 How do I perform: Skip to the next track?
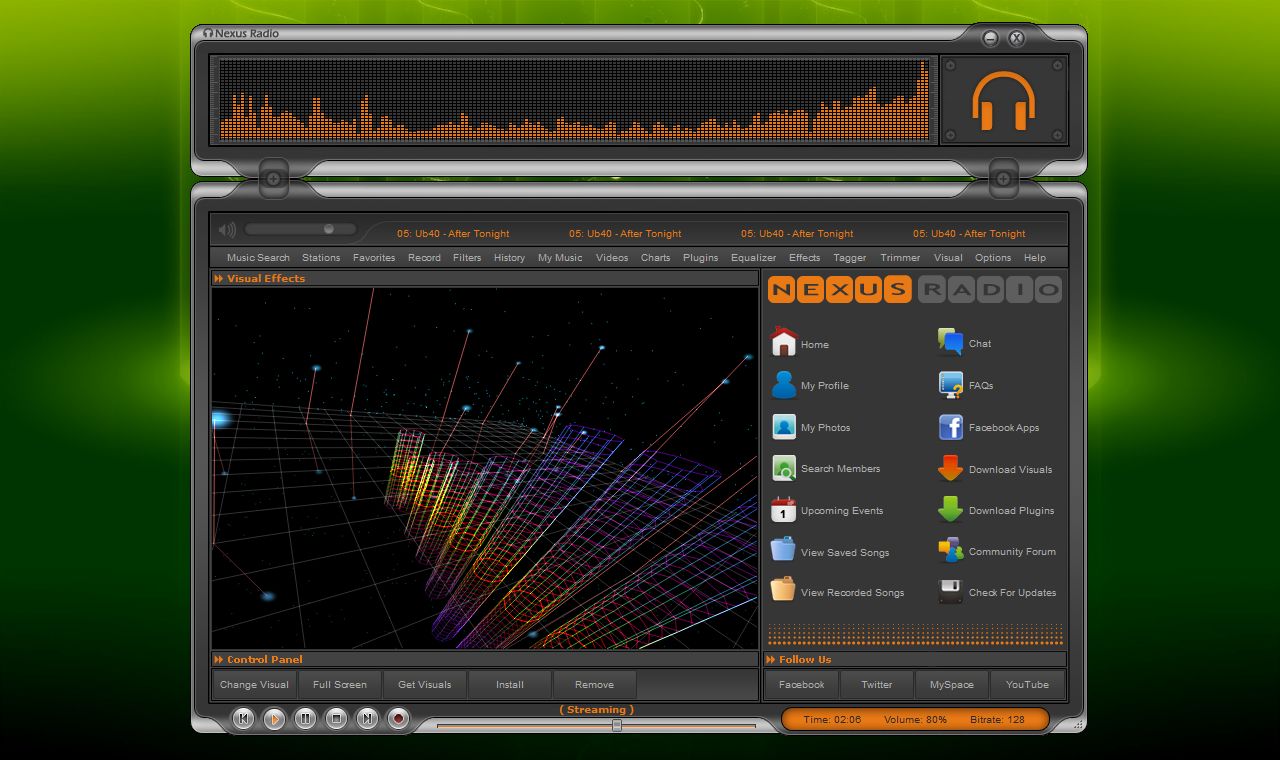[368, 718]
